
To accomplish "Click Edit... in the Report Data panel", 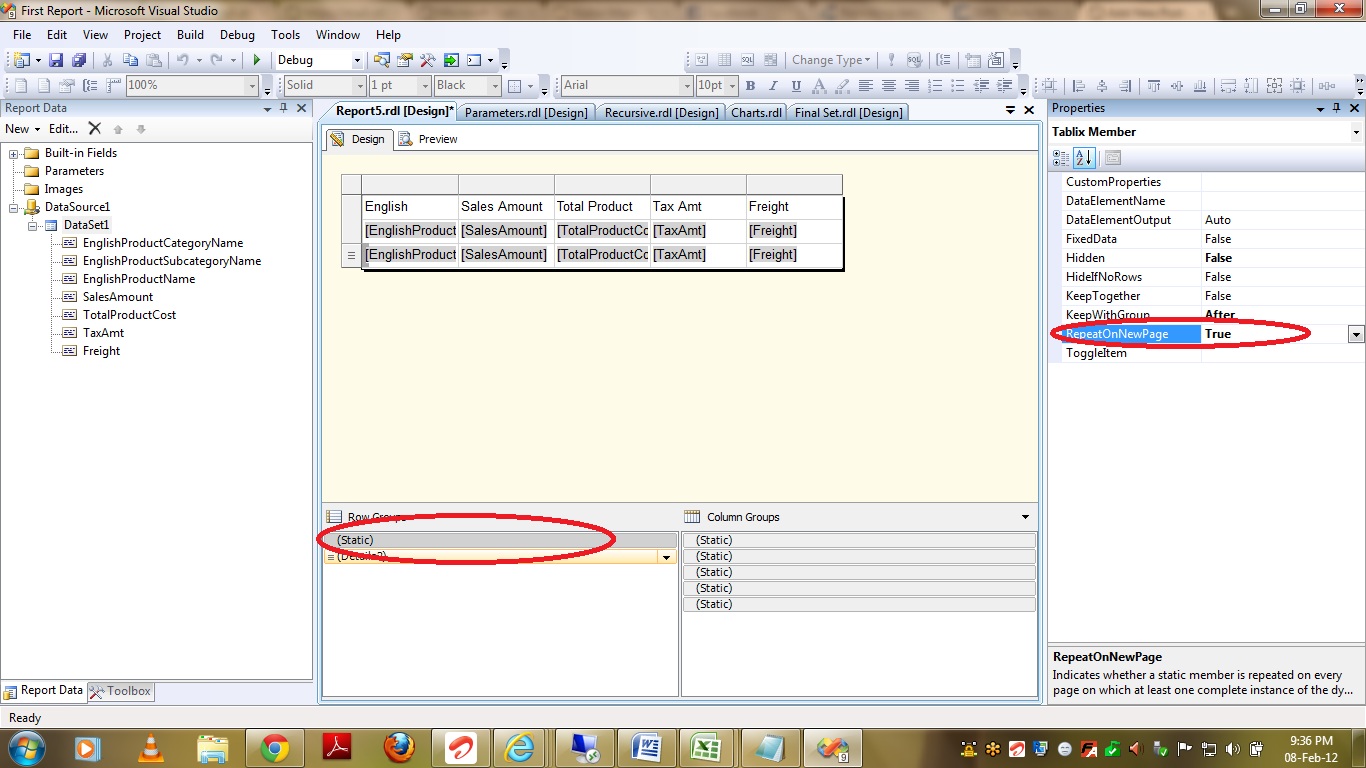I will [63, 129].
